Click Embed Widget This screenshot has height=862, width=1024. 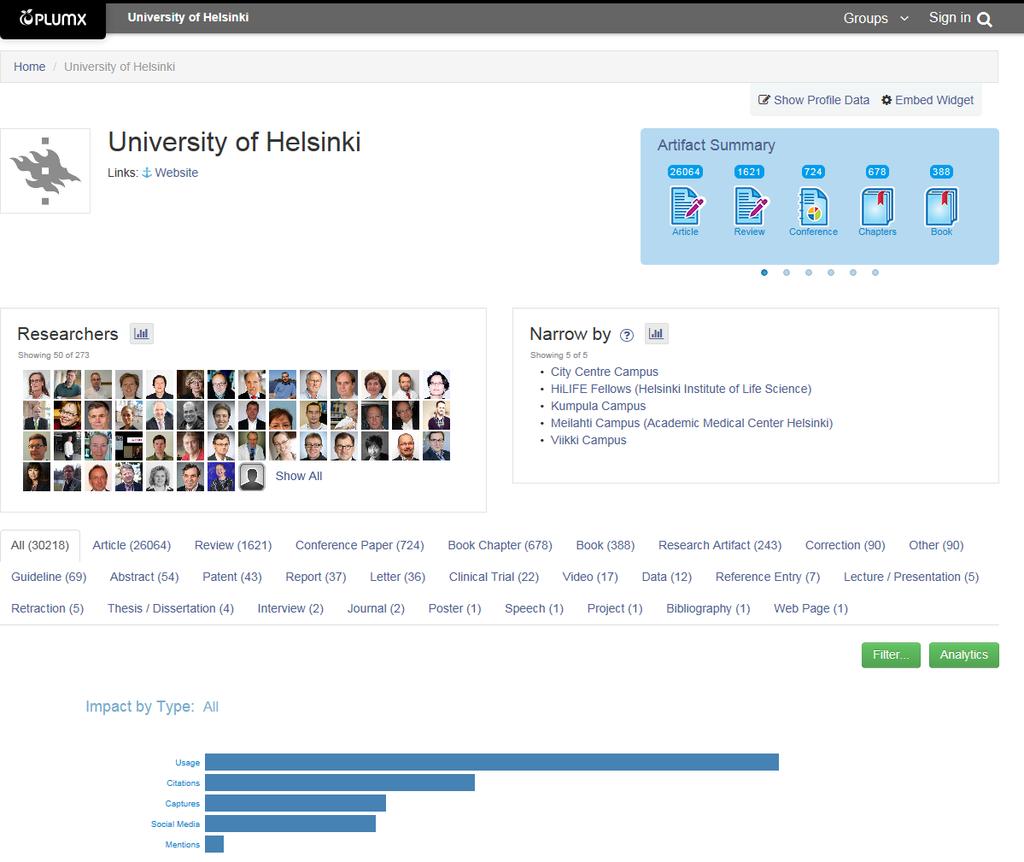[x=927, y=100]
